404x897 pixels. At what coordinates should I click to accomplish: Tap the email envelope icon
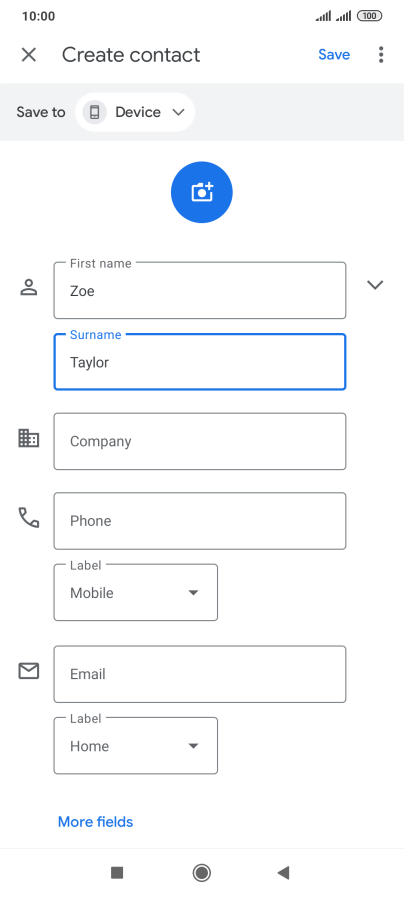coord(29,670)
